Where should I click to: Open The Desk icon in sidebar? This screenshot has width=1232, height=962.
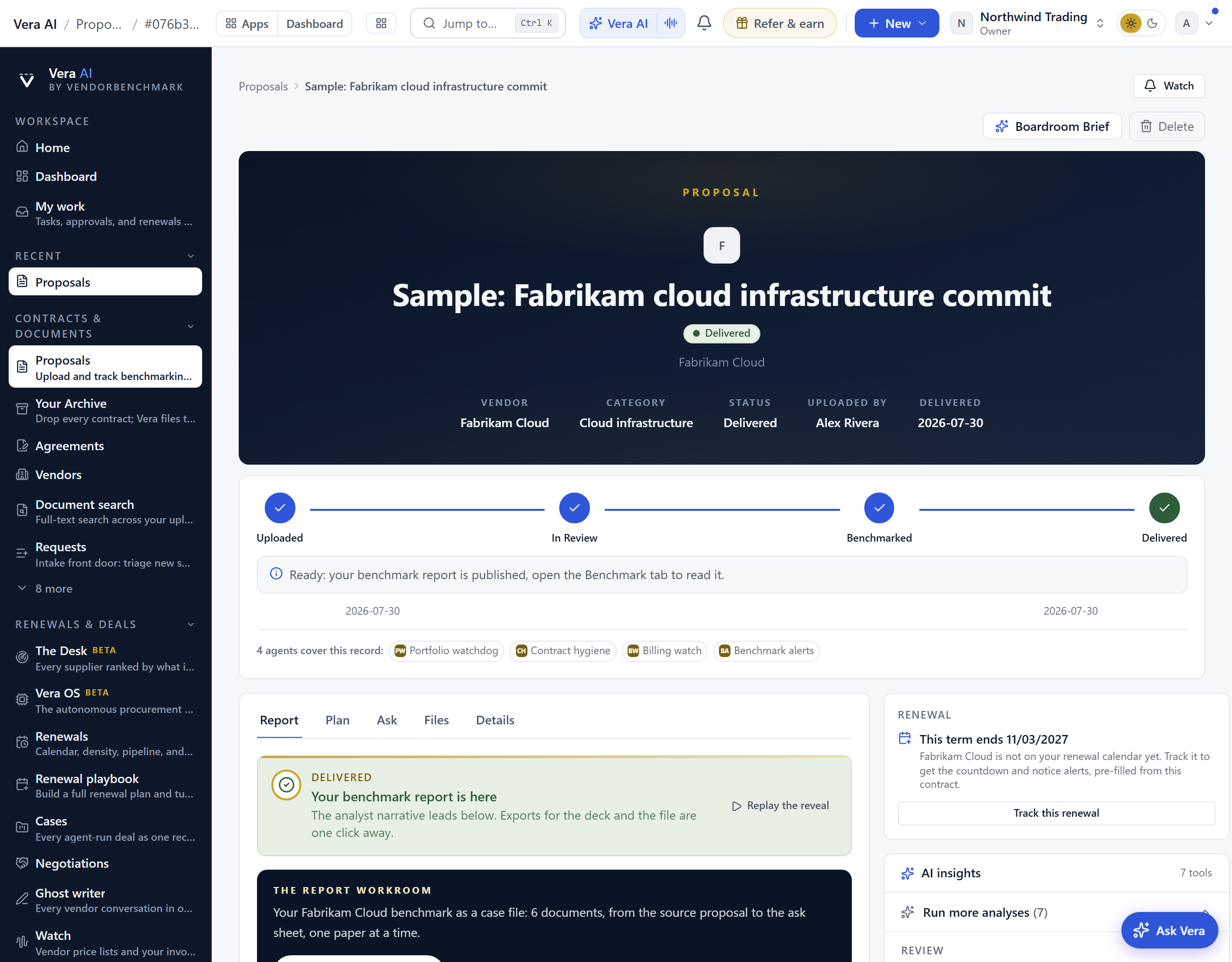(x=22, y=657)
